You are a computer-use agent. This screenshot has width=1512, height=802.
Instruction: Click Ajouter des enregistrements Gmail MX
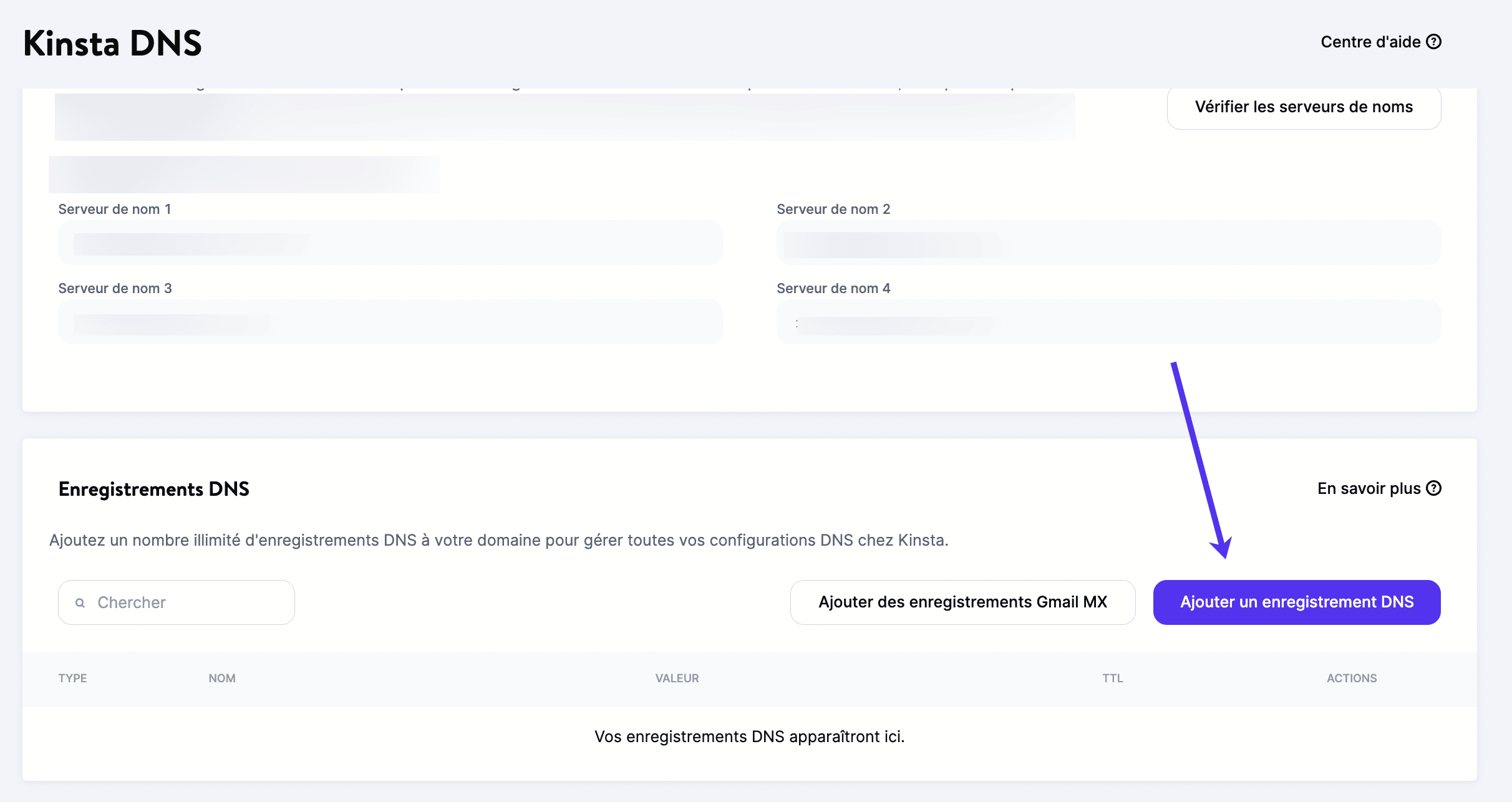coord(963,602)
